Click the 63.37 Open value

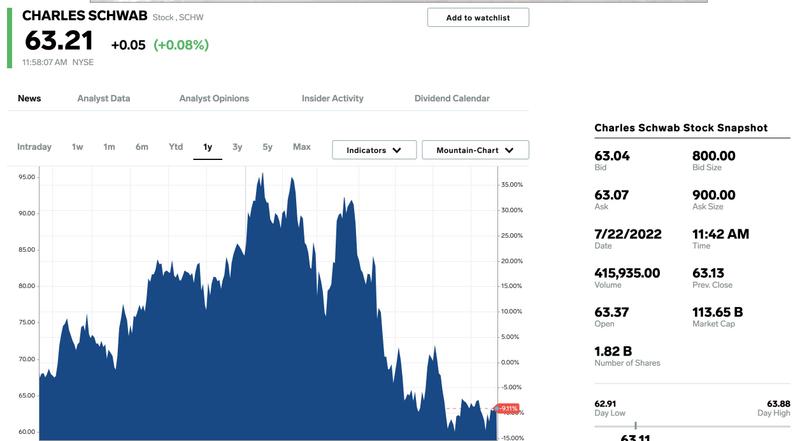(611, 312)
